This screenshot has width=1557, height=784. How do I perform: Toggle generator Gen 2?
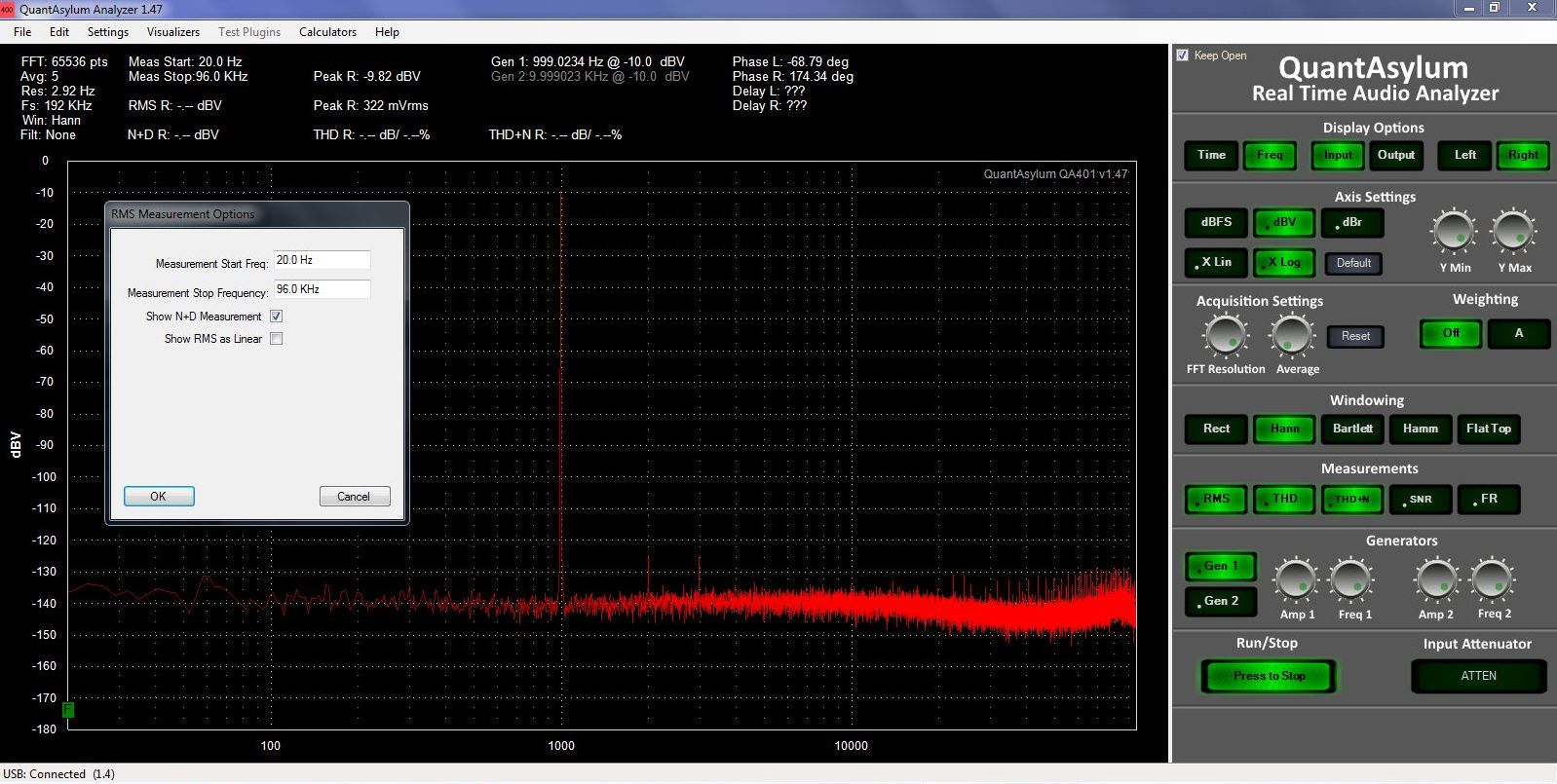[x=1221, y=602]
